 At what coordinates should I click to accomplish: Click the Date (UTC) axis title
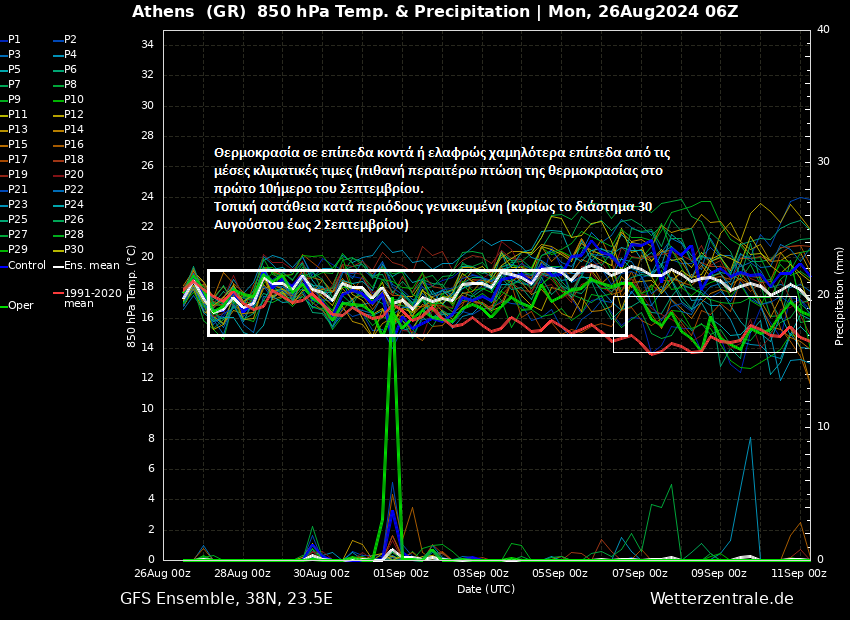[486, 589]
